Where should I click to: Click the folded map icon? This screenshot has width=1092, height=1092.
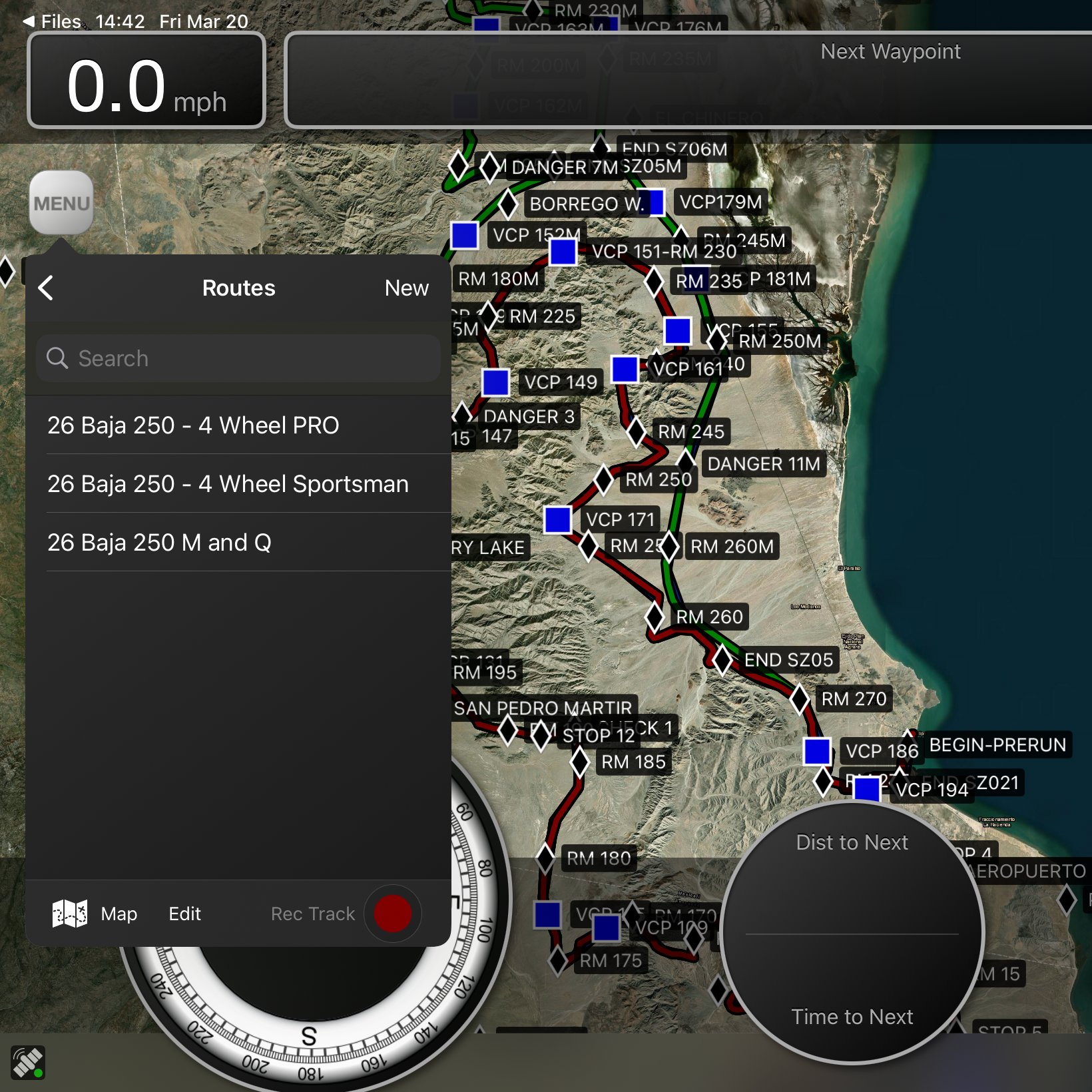coord(70,914)
